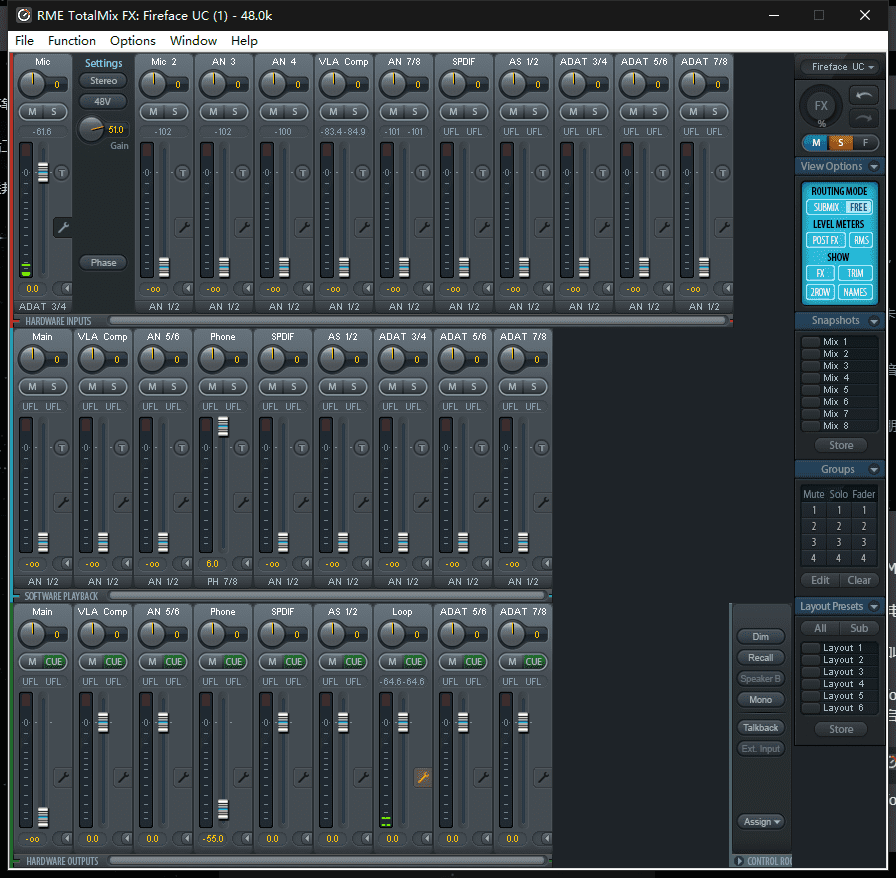Toggle 48V phantom power

coord(103,102)
